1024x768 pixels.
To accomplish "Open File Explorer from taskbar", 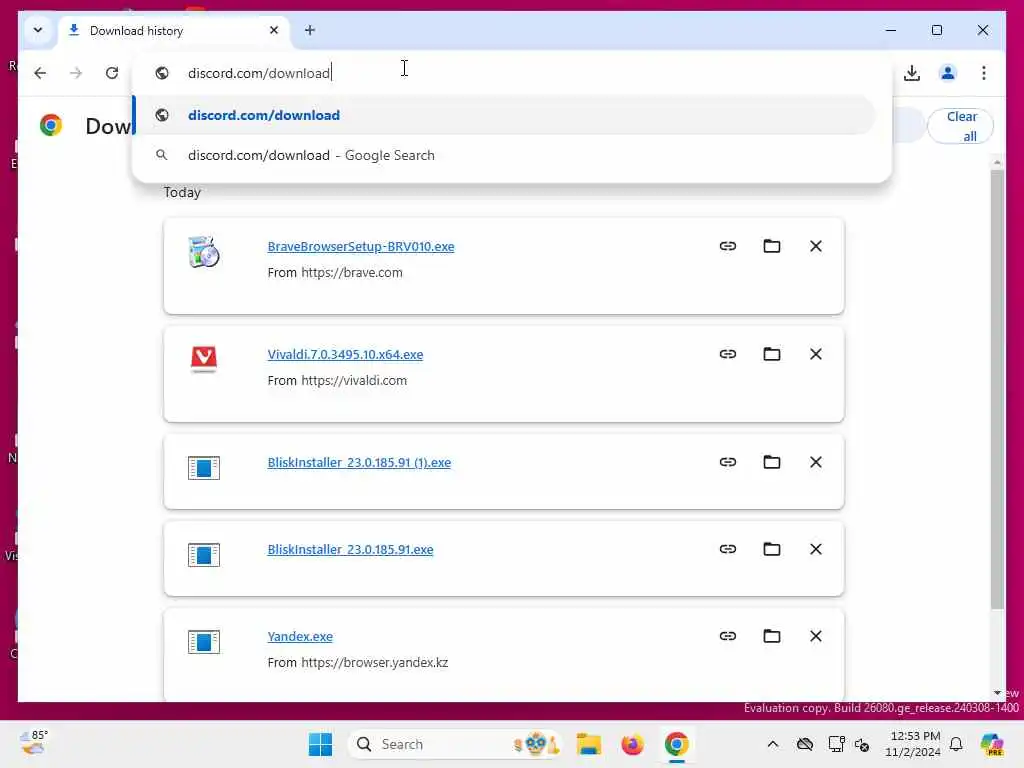I will pos(588,744).
